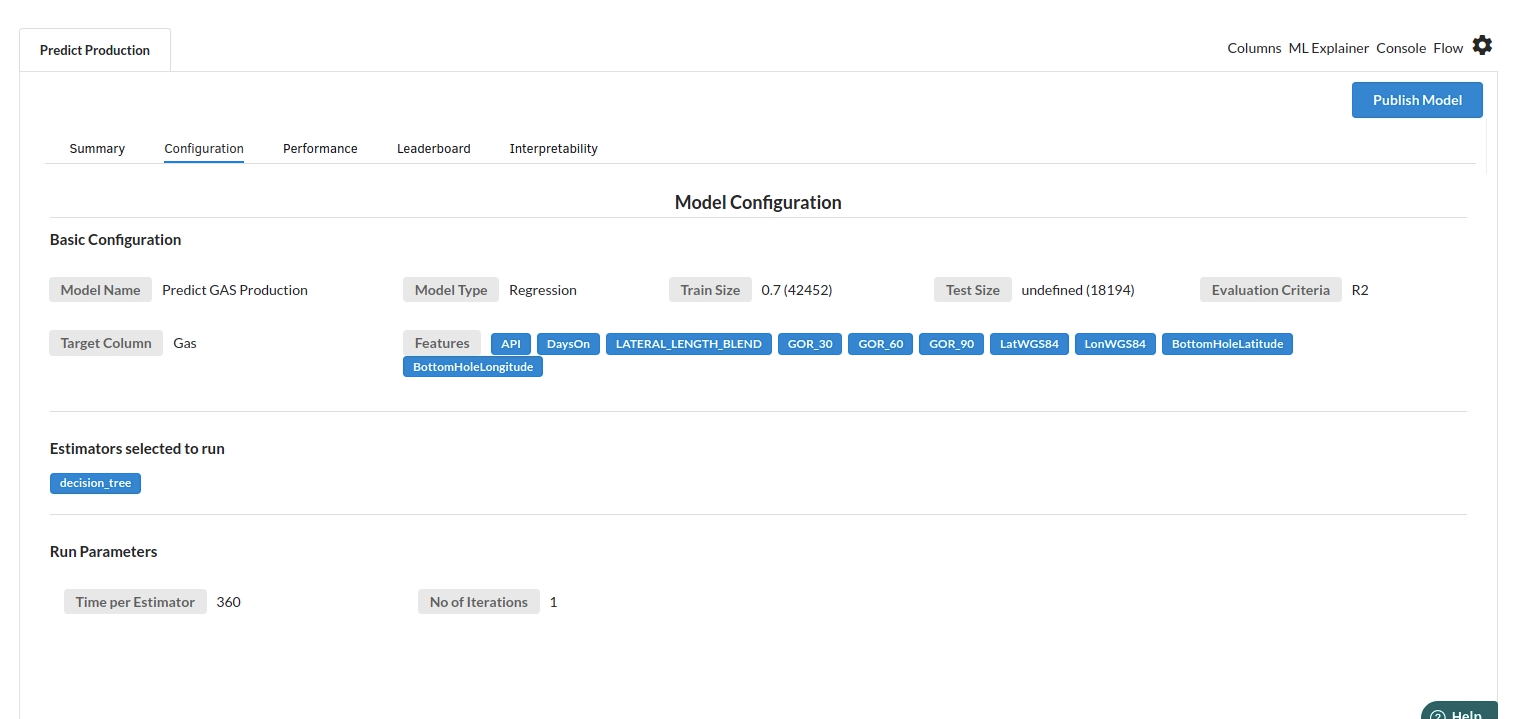
Task: Switch to the Summary tab
Action: (97, 149)
